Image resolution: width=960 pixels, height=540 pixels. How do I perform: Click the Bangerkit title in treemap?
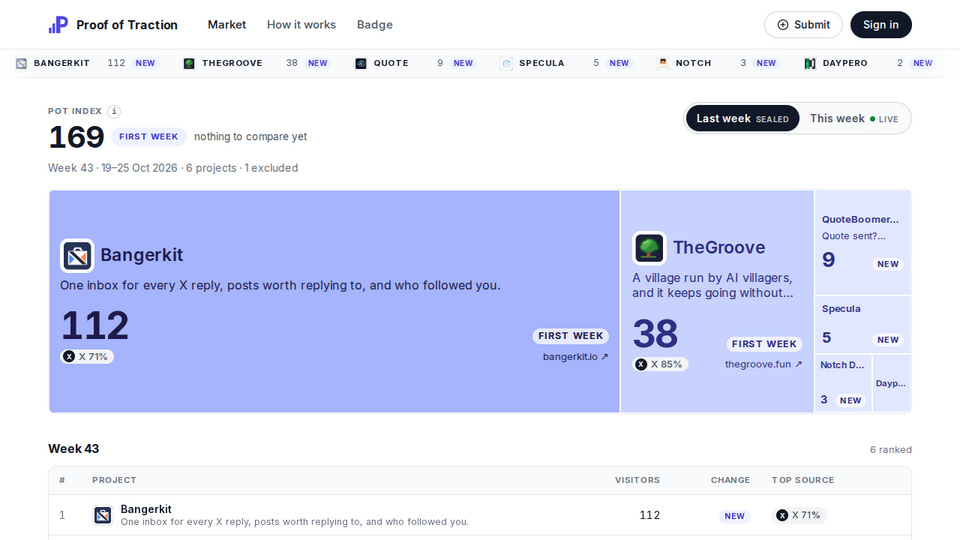[141, 255]
